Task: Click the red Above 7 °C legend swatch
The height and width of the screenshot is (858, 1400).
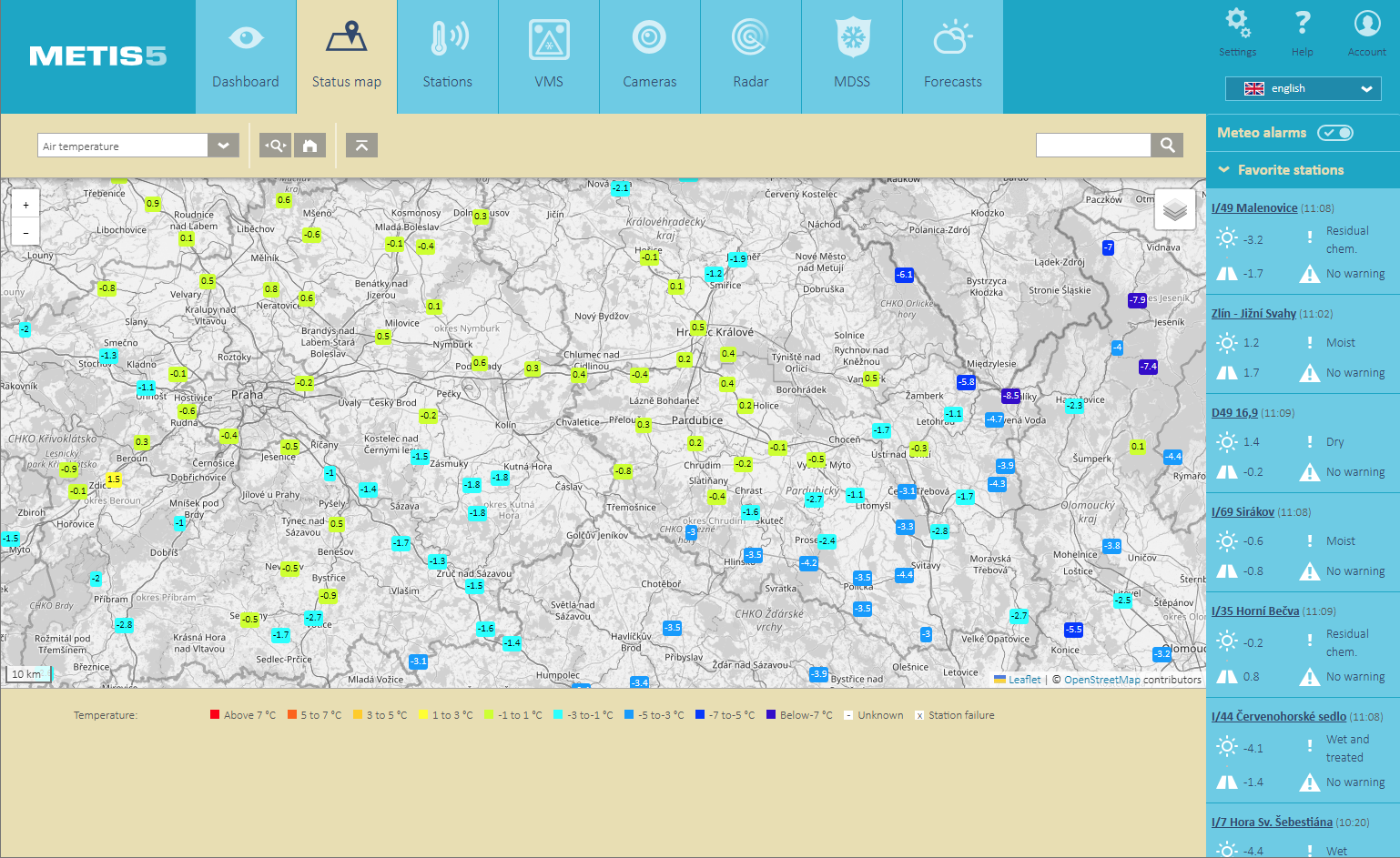Action: (x=215, y=715)
